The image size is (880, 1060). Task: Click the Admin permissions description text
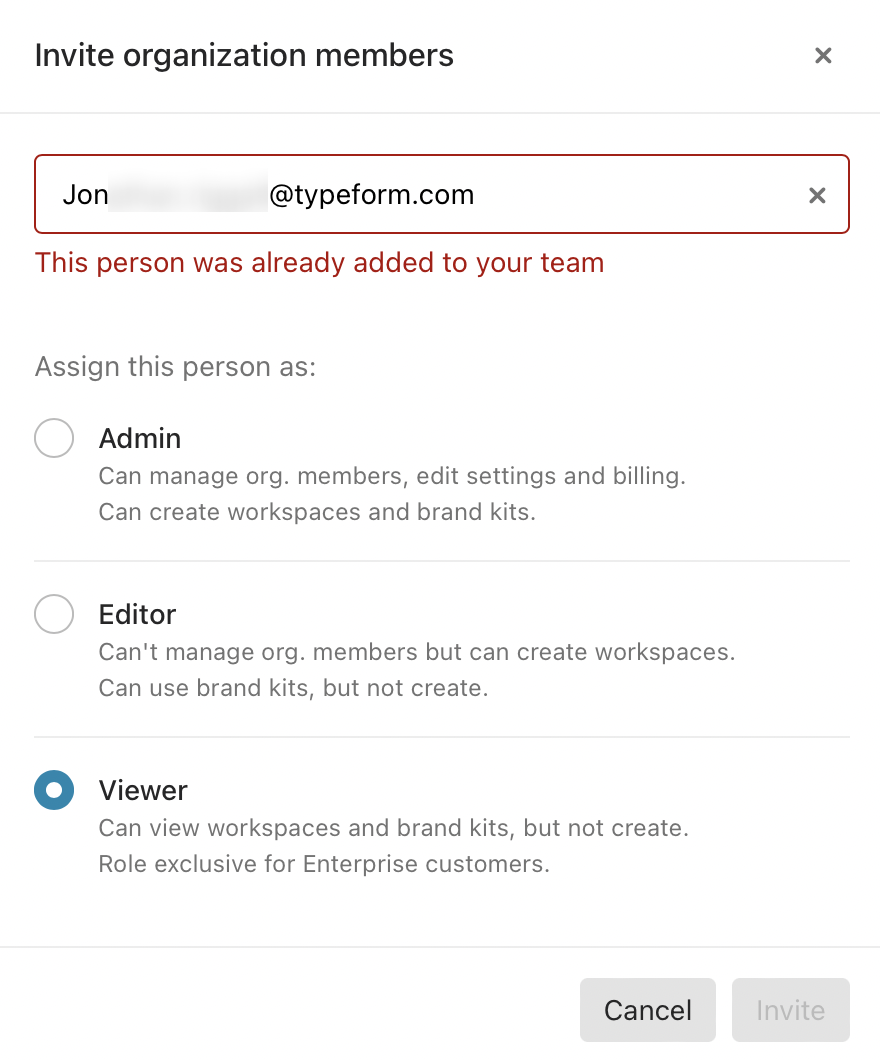pyautogui.click(x=392, y=476)
